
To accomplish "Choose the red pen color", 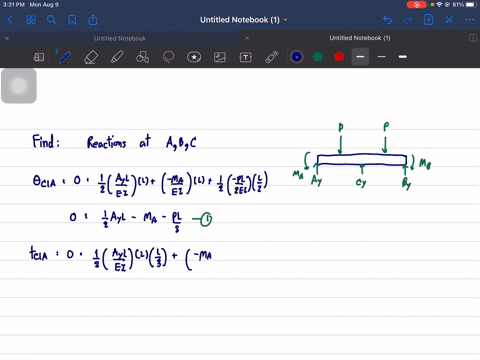I will tap(339, 57).
